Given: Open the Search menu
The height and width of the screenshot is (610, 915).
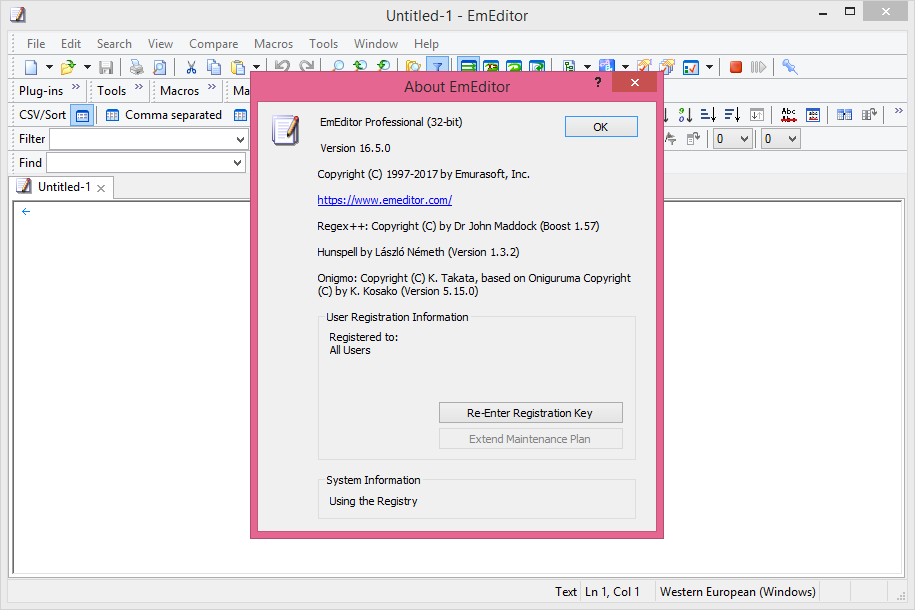Looking at the screenshot, I should pyautogui.click(x=114, y=44).
